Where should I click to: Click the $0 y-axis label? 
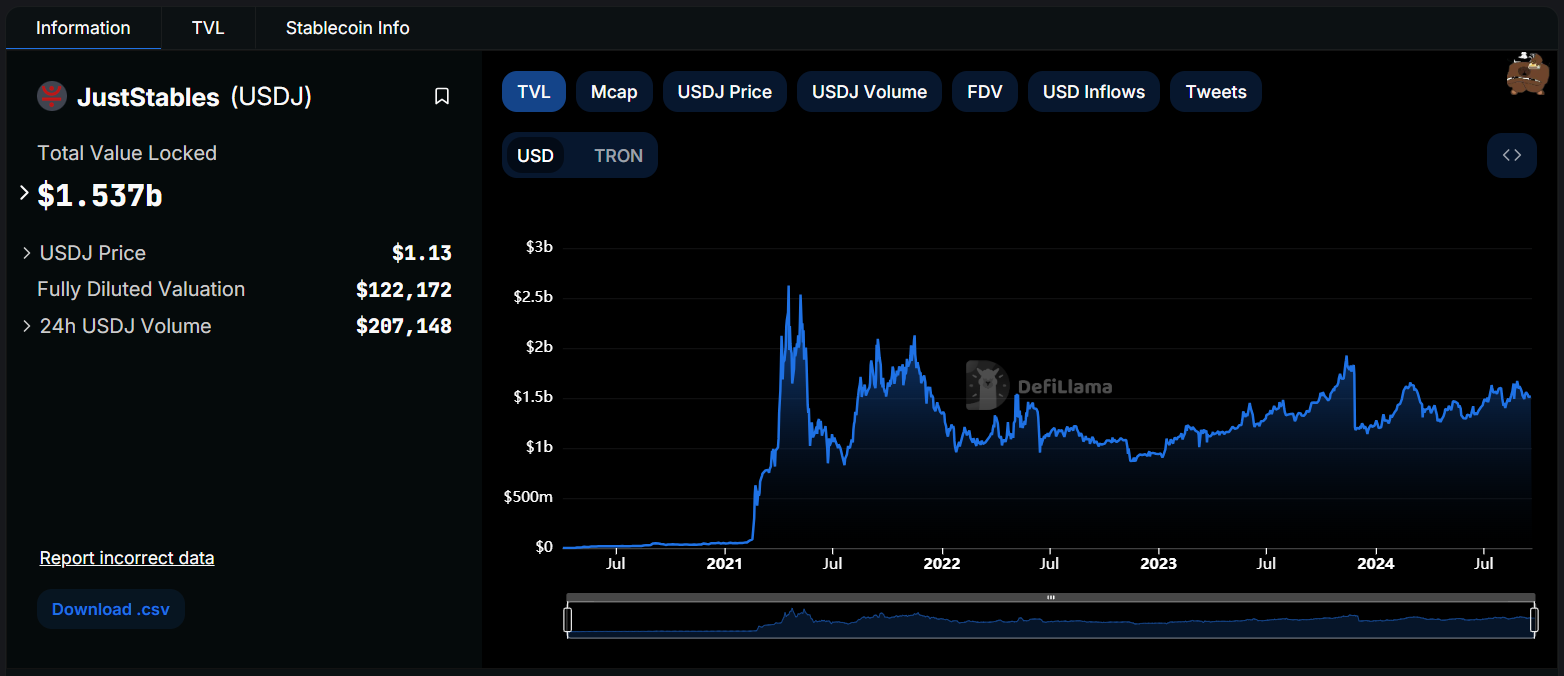544,547
